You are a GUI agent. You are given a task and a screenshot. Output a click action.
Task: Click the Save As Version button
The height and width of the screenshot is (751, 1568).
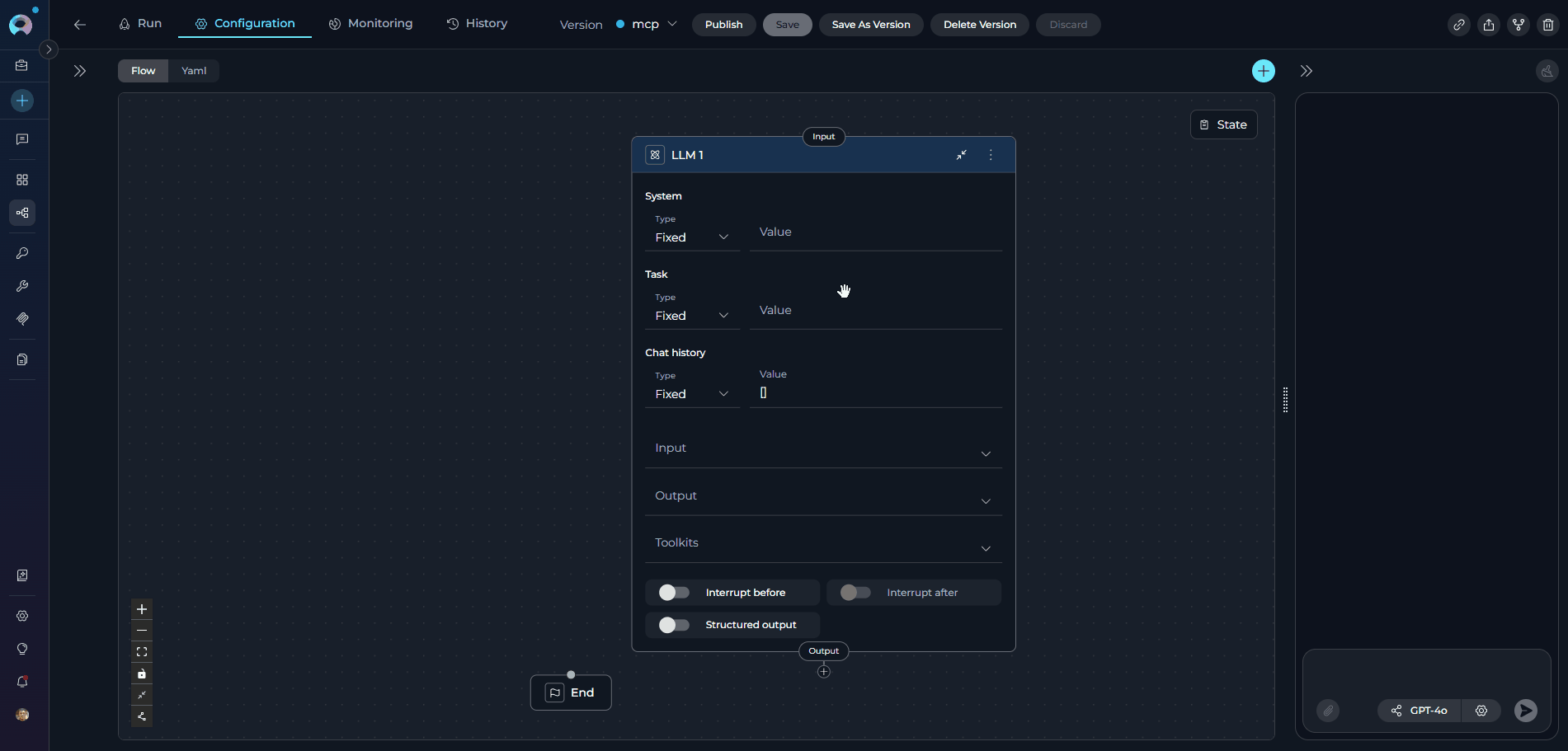click(870, 25)
